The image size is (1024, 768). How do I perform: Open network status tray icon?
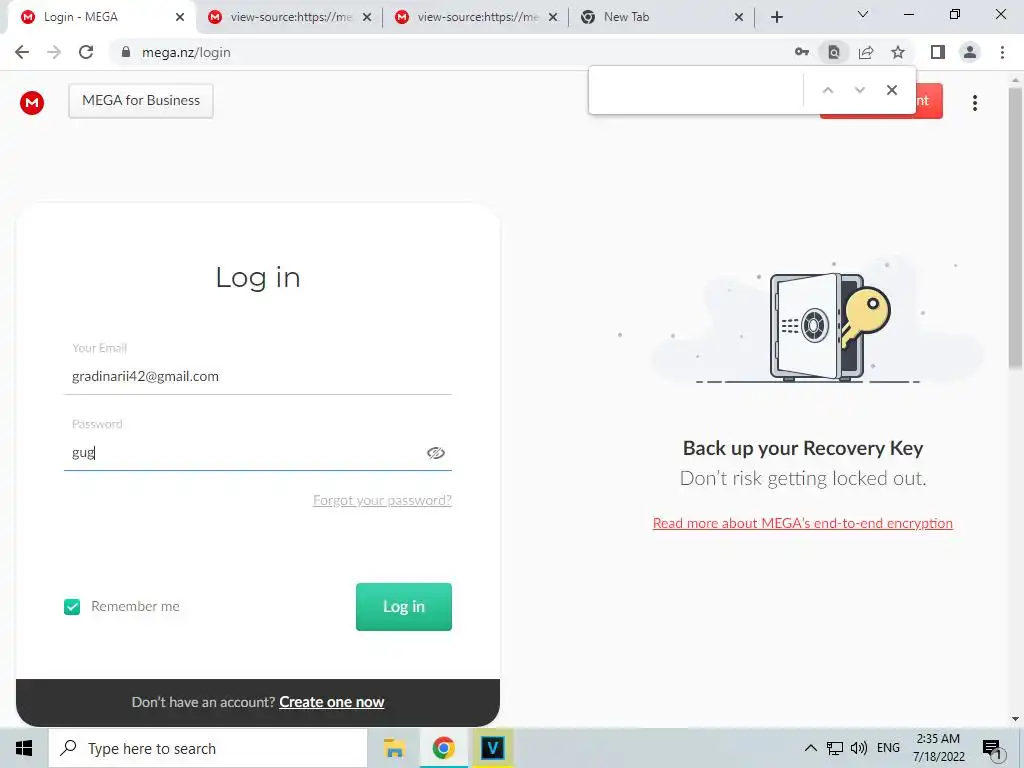point(835,748)
